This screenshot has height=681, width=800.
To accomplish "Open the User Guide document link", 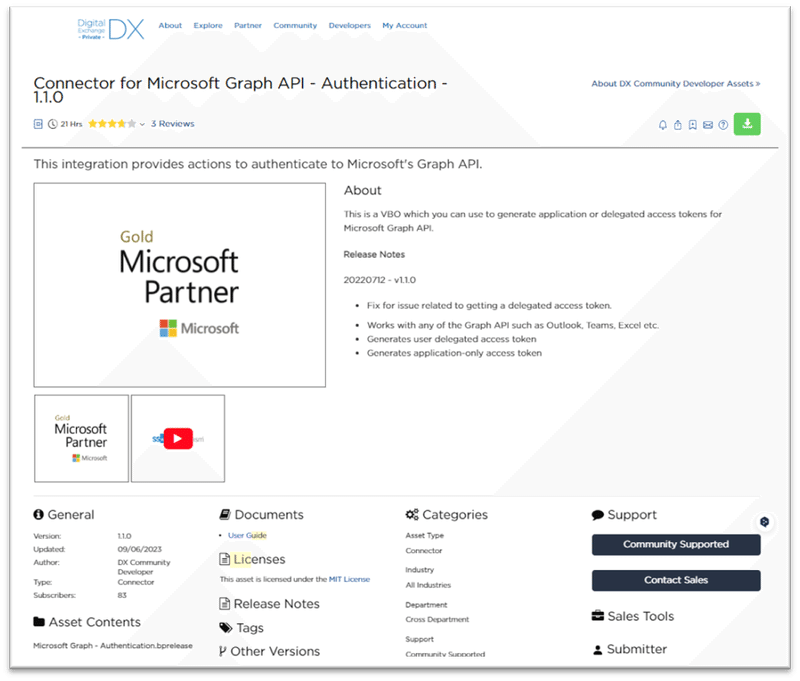I will (247, 535).
